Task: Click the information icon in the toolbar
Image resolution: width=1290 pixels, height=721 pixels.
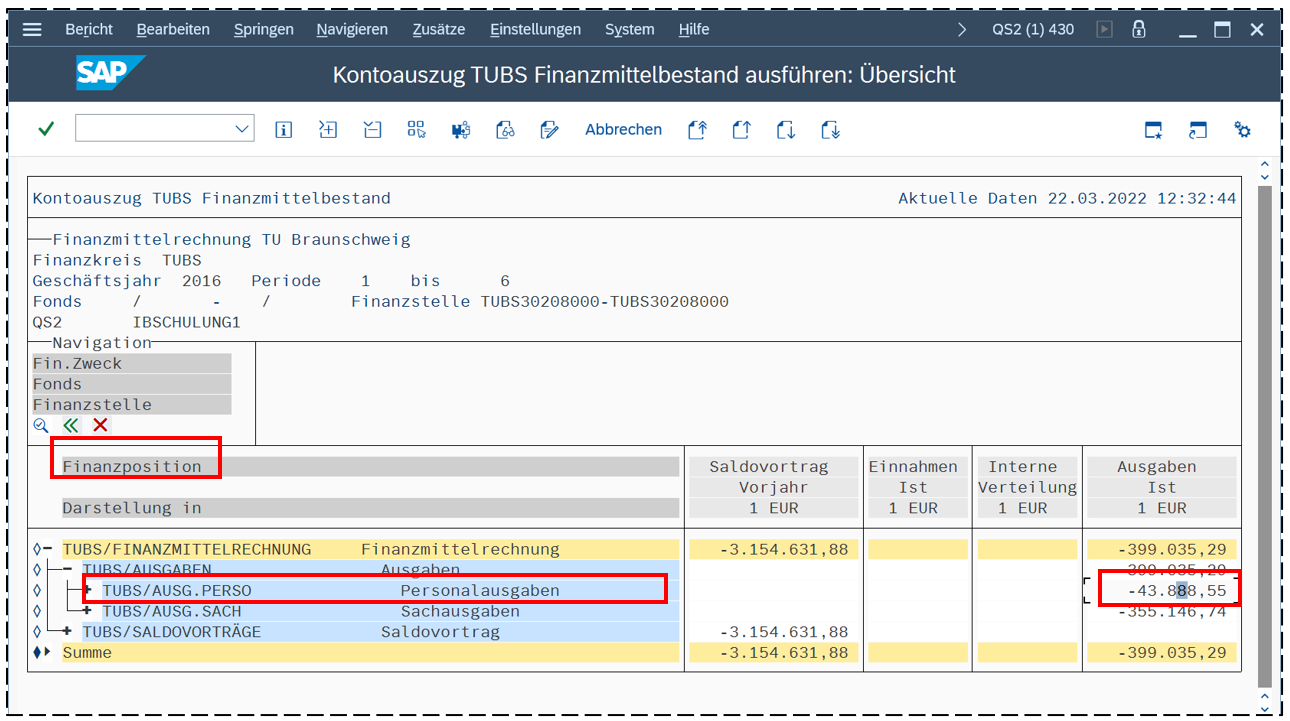Action: pos(284,130)
